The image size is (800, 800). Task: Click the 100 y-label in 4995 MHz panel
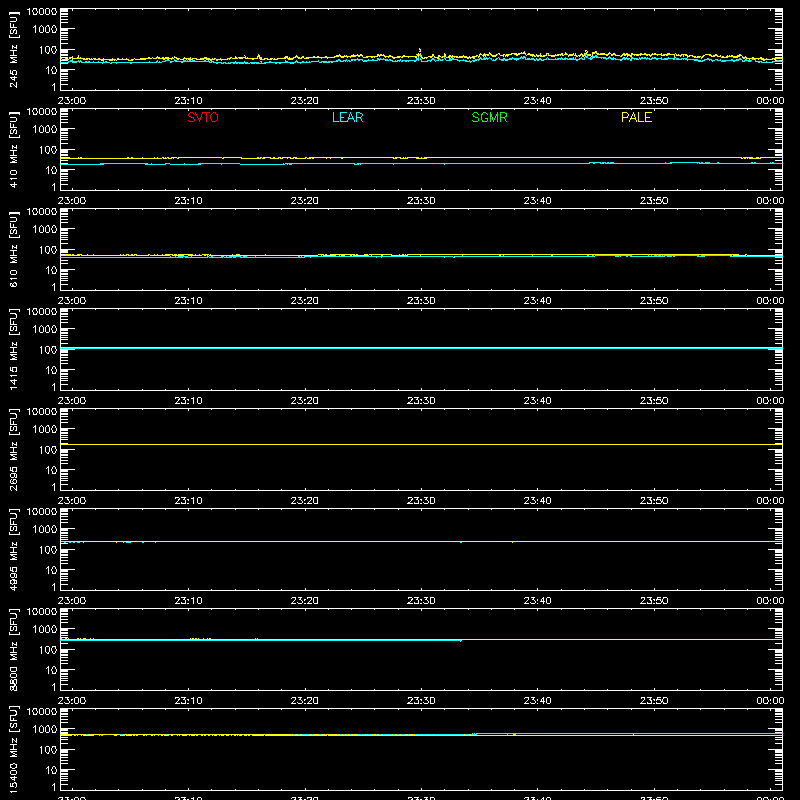point(48,550)
